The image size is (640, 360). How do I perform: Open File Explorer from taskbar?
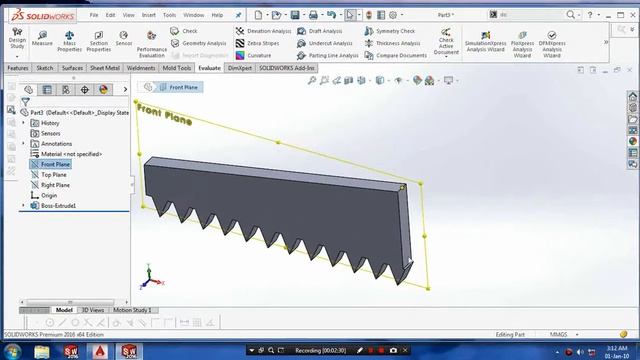pyautogui.click(x=42, y=351)
